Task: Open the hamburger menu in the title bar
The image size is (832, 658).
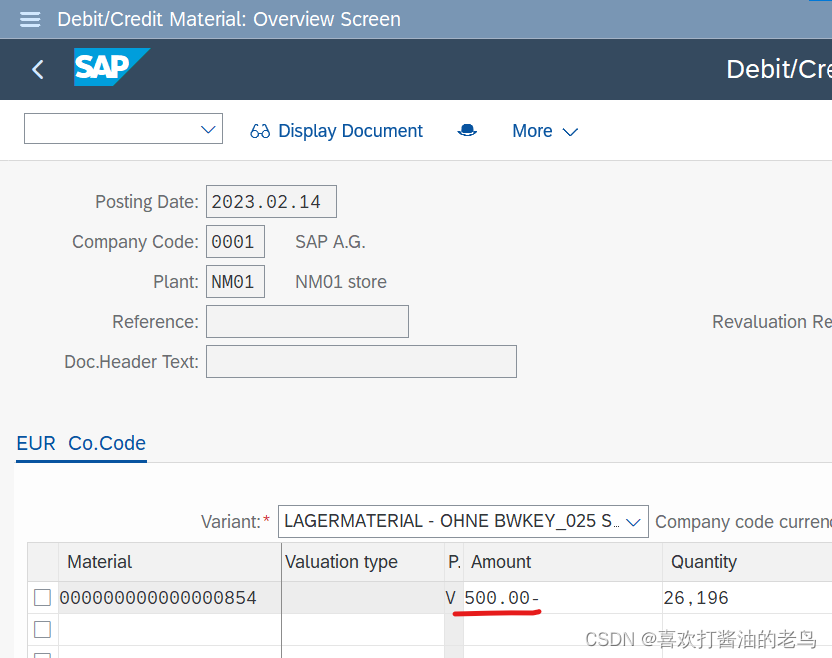Action: tap(29, 19)
